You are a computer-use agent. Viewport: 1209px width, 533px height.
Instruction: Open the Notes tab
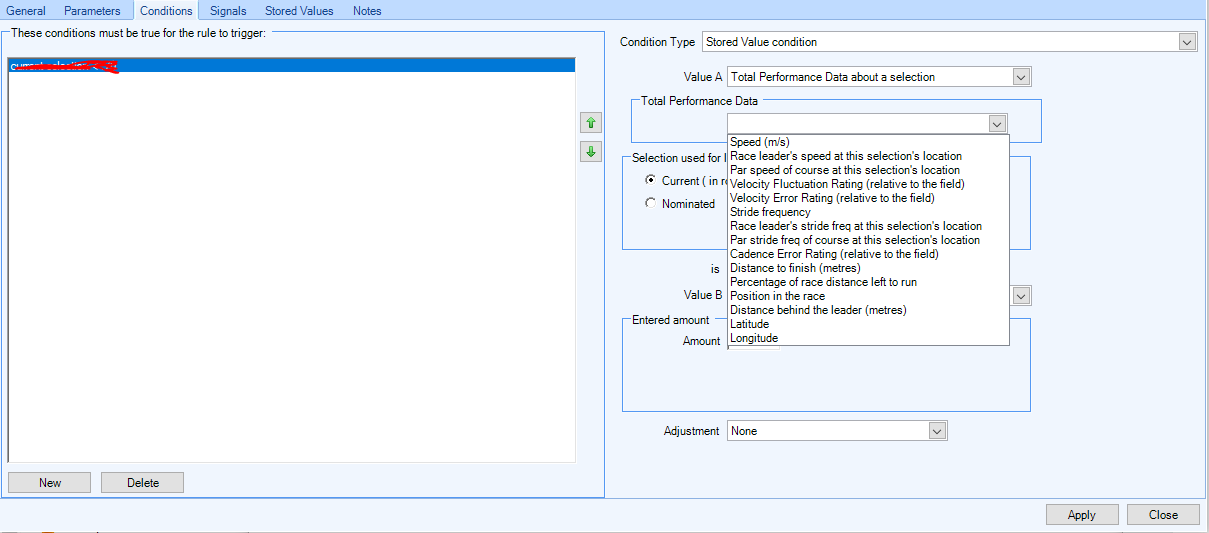(367, 11)
